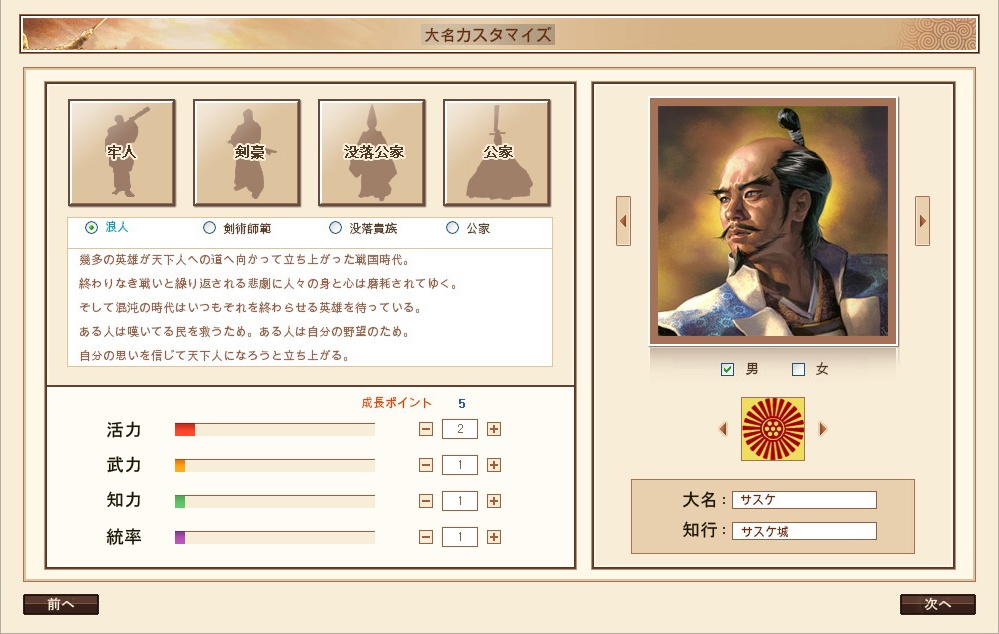Add a point to 知力

point(494,501)
